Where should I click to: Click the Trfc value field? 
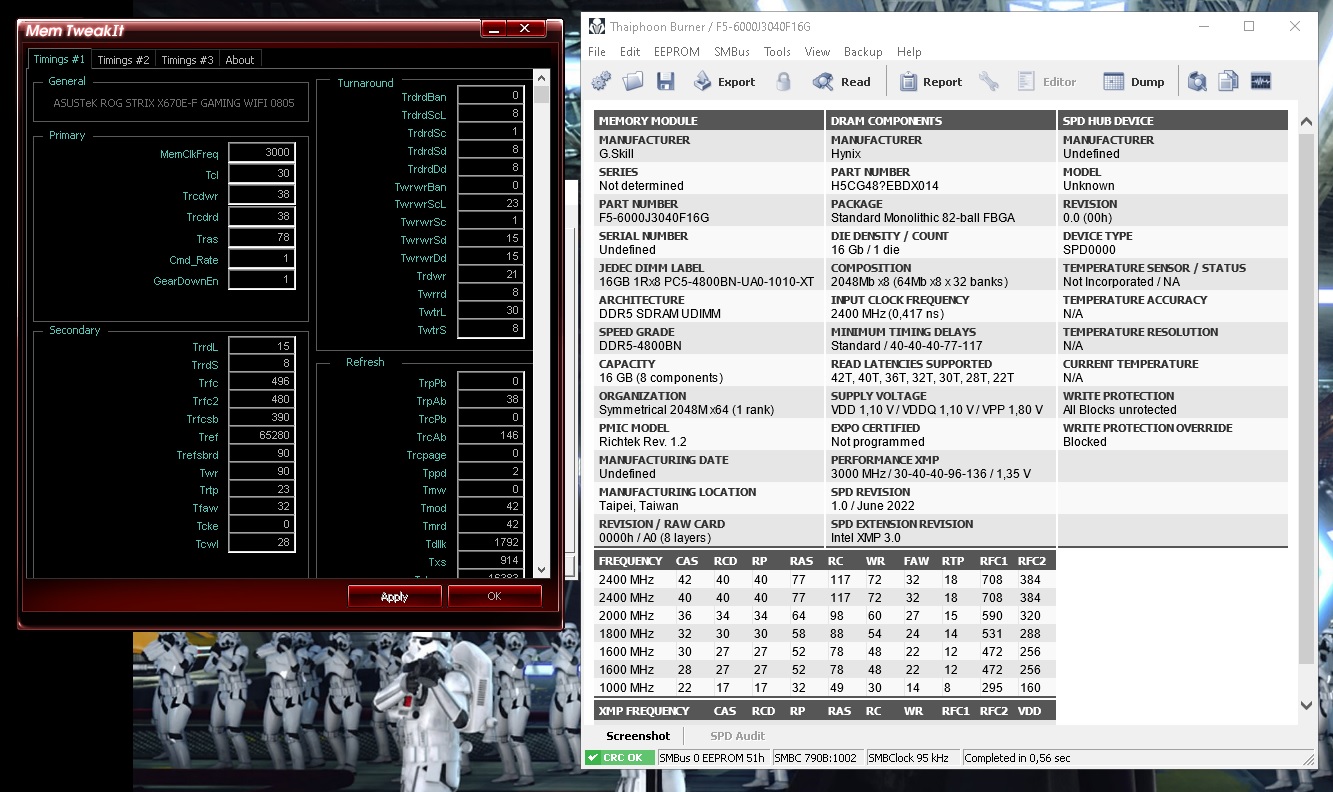pos(262,382)
